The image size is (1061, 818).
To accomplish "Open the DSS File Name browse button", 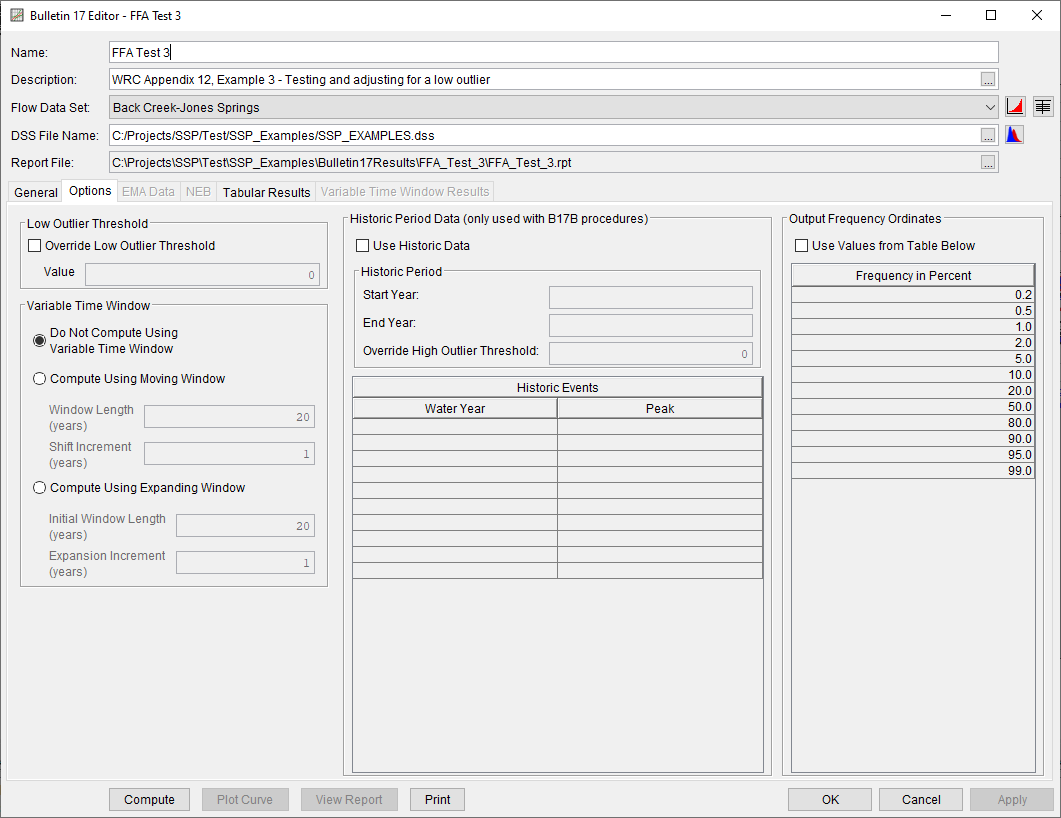I will pyautogui.click(x=988, y=135).
